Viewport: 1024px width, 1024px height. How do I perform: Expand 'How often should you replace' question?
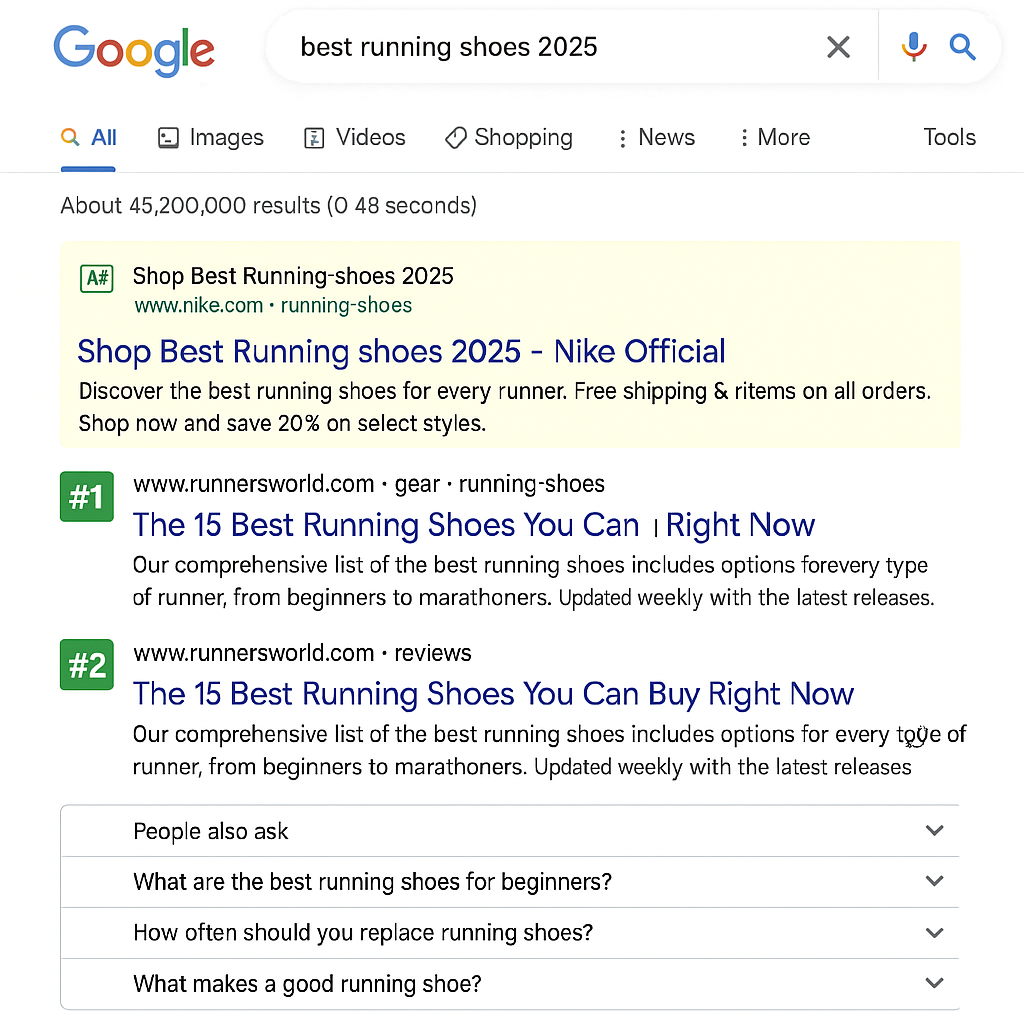click(510, 933)
